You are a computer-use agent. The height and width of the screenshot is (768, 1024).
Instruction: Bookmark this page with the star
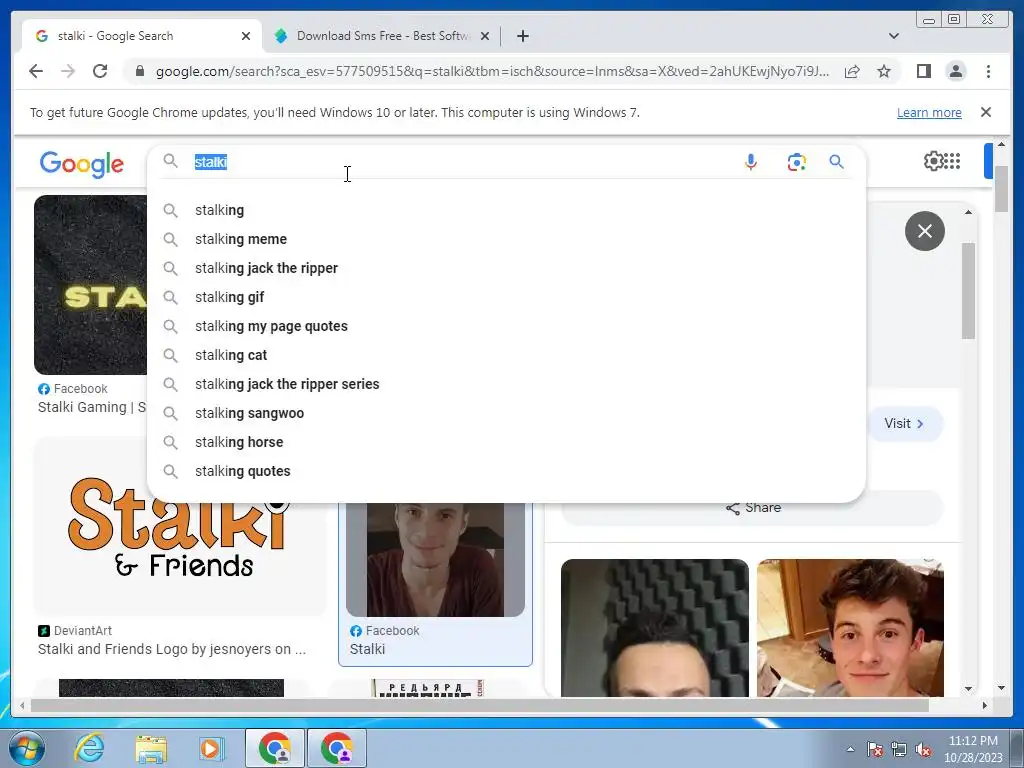pyautogui.click(x=884, y=71)
